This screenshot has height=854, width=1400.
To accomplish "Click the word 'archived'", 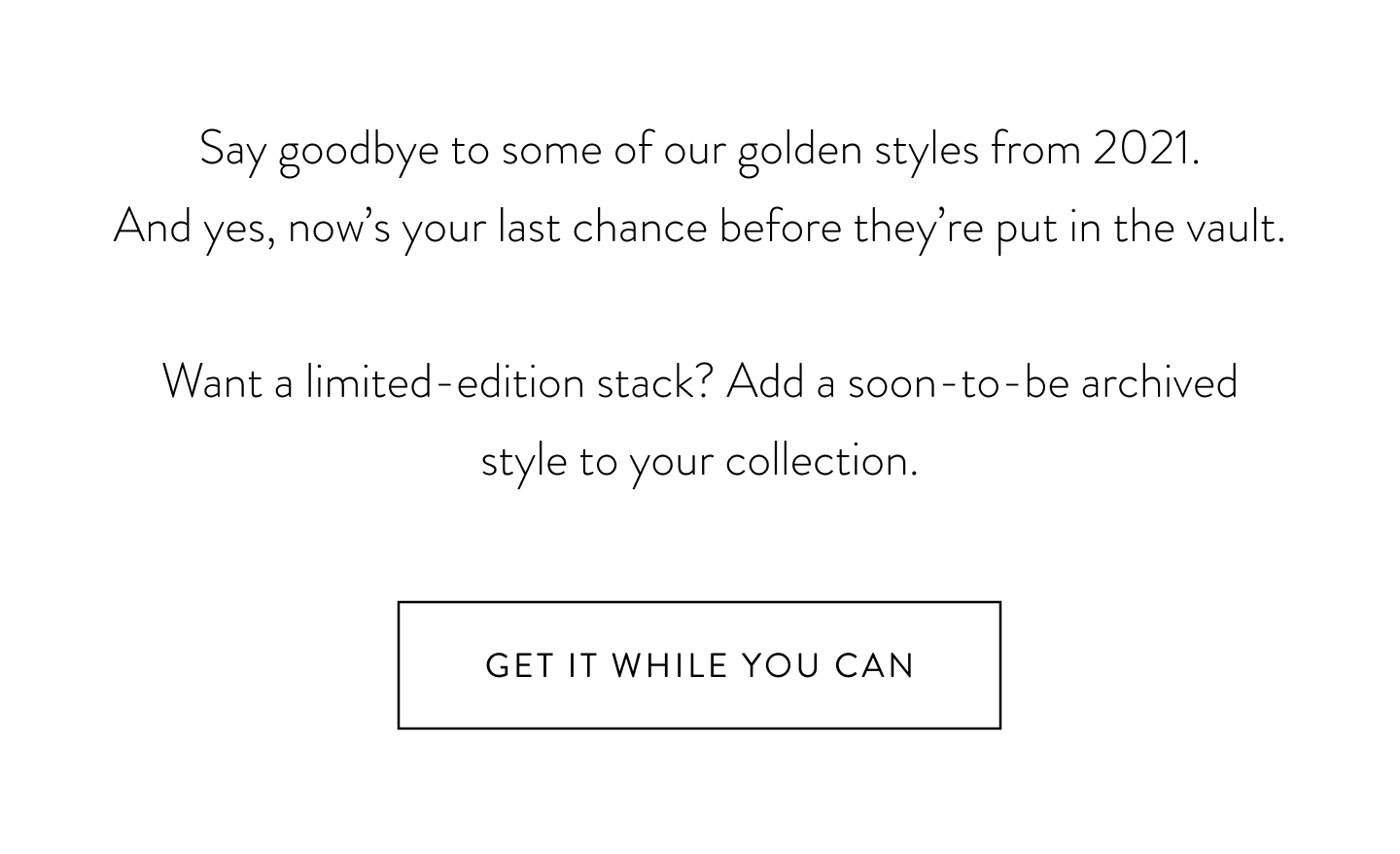I will coord(1159,381).
